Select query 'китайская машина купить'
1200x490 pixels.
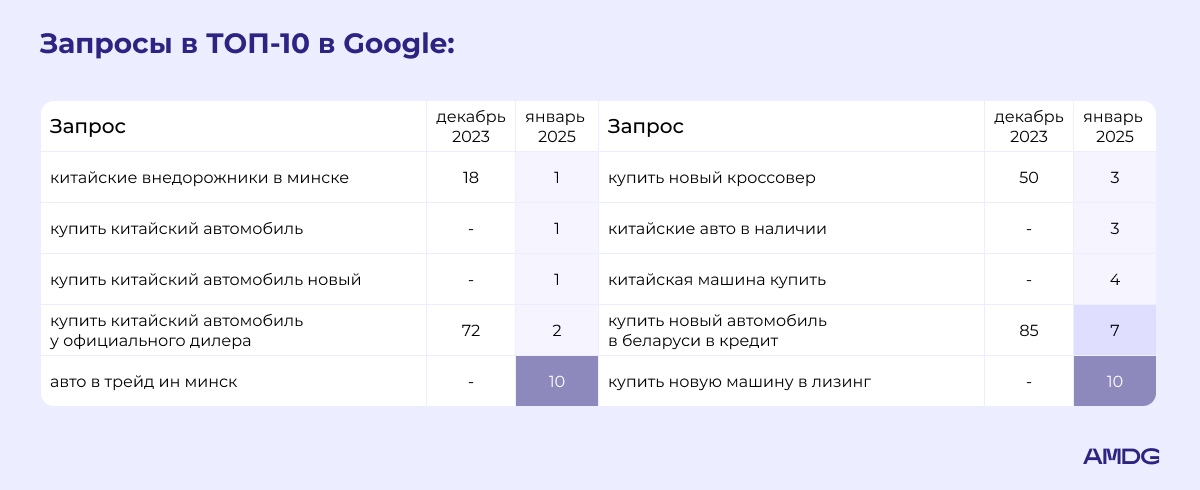point(717,280)
